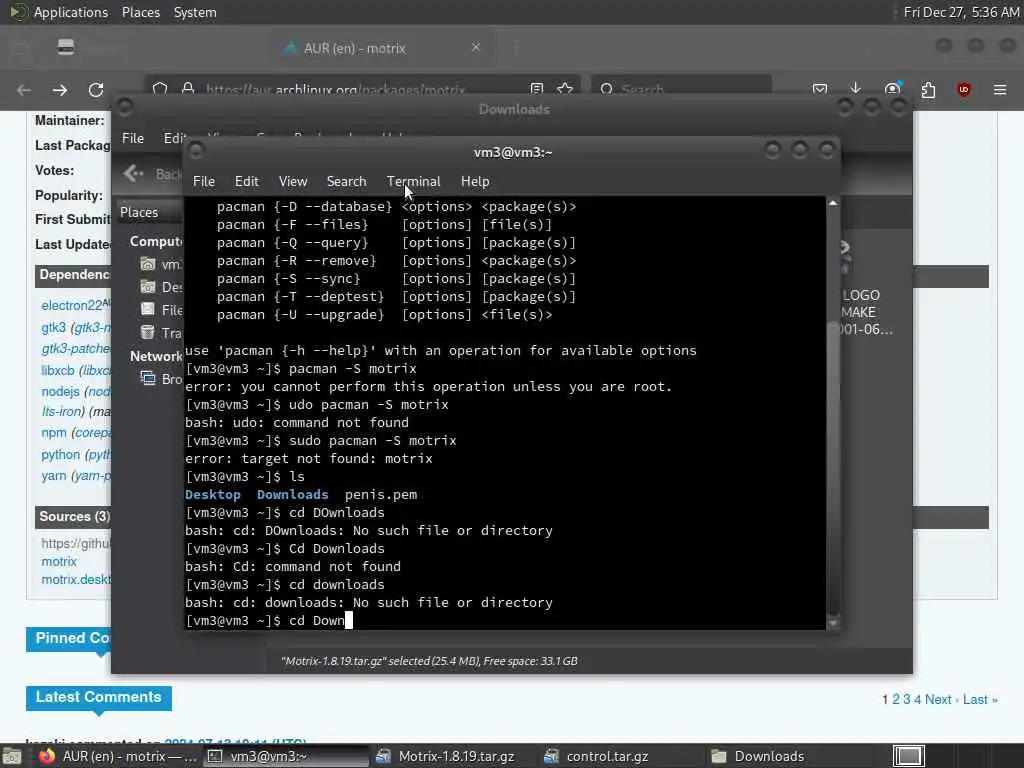
Task: Open the Places menu in top panel
Action: click(141, 12)
